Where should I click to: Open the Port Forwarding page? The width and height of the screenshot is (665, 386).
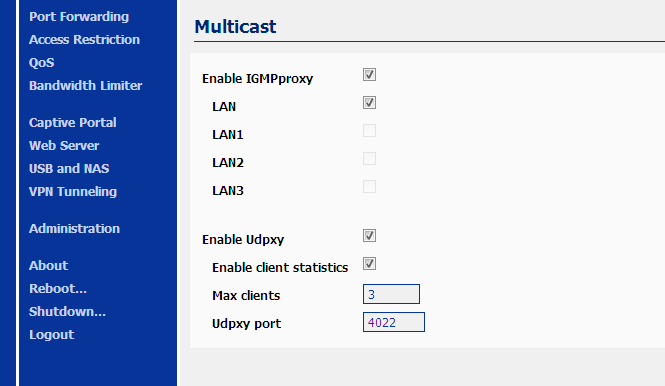tap(79, 17)
